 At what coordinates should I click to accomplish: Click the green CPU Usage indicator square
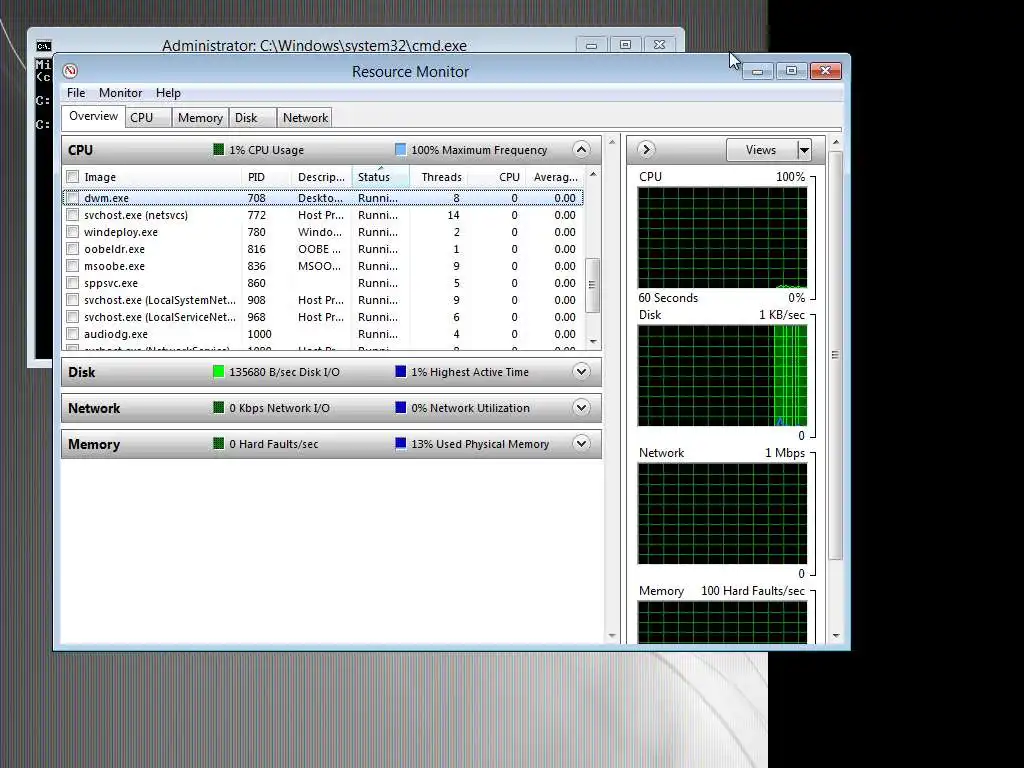coord(219,150)
